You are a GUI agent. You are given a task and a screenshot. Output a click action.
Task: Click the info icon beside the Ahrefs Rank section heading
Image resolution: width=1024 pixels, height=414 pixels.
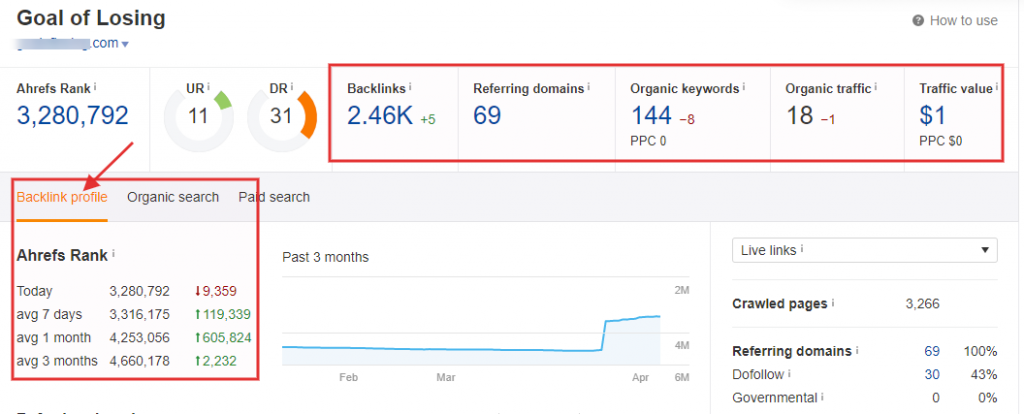pos(113,253)
